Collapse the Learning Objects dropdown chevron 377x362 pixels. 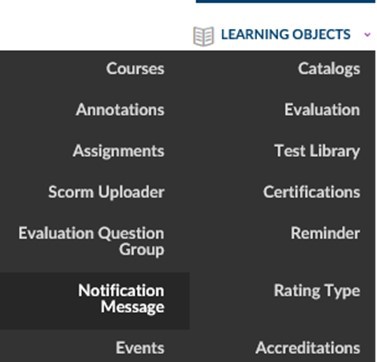[x=367, y=34]
